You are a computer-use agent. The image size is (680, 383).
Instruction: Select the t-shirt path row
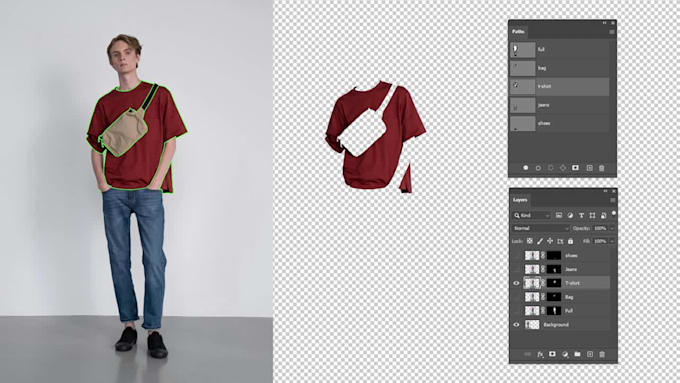pyautogui.click(x=559, y=86)
